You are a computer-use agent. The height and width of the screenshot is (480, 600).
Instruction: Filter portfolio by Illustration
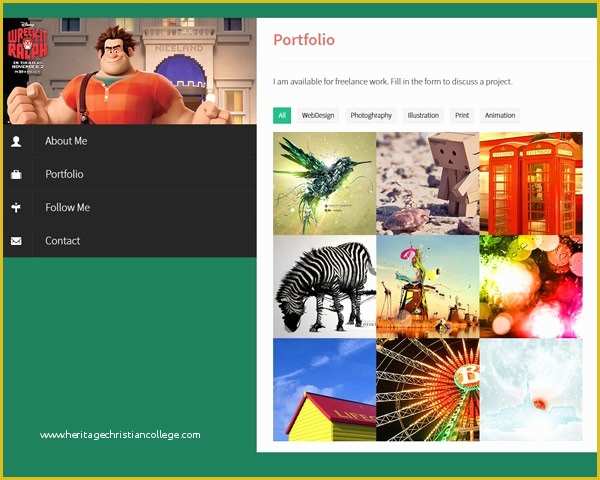point(423,116)
